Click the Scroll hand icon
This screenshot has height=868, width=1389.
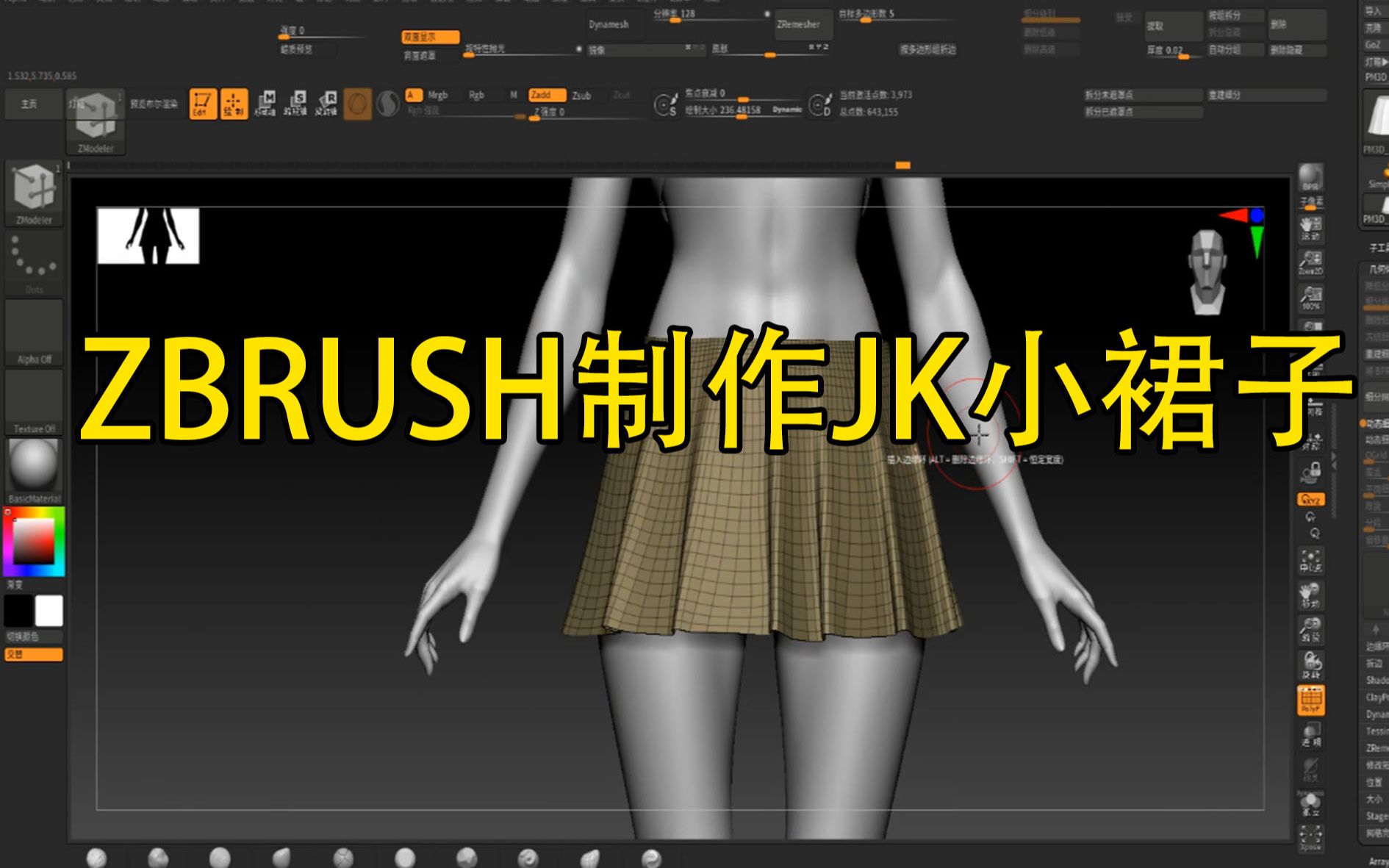(1311, 229)
